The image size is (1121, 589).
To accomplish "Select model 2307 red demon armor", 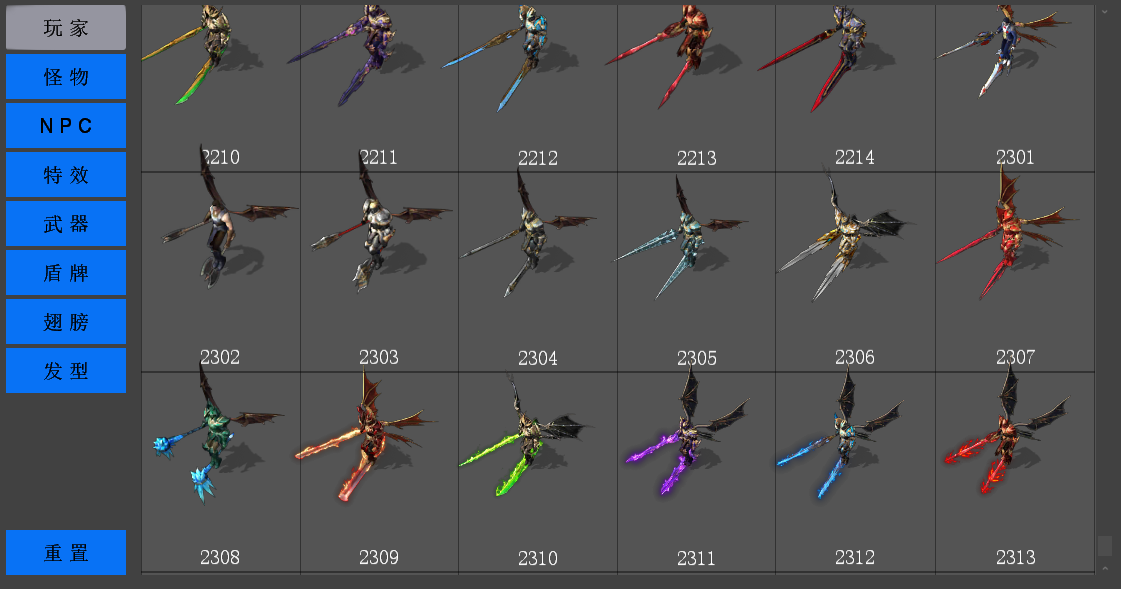I will click(1014, 272).
